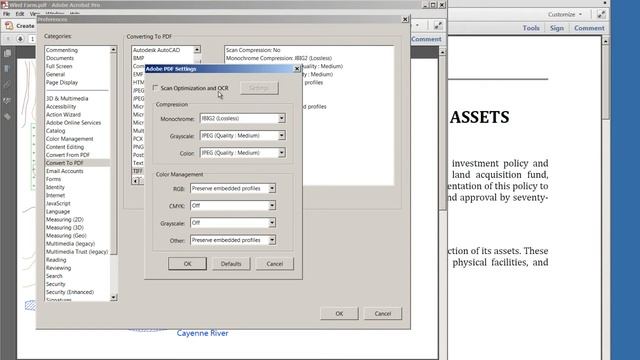Select Adobe Online Services category
Image resolution: width=640 pixels, height=360 pixels.
click(73, 123)
